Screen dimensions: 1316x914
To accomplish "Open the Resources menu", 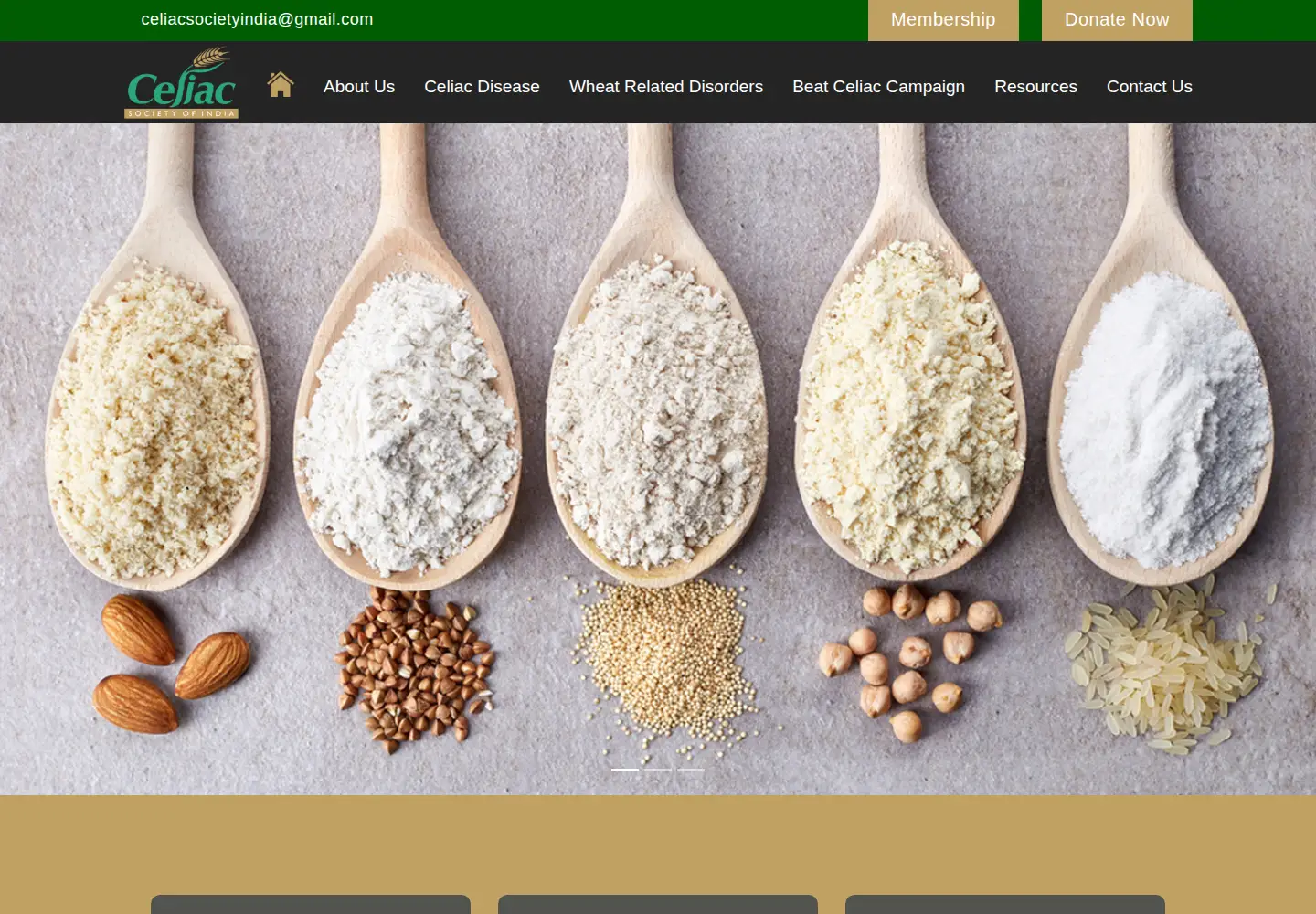I will (x=1035, y=87).
